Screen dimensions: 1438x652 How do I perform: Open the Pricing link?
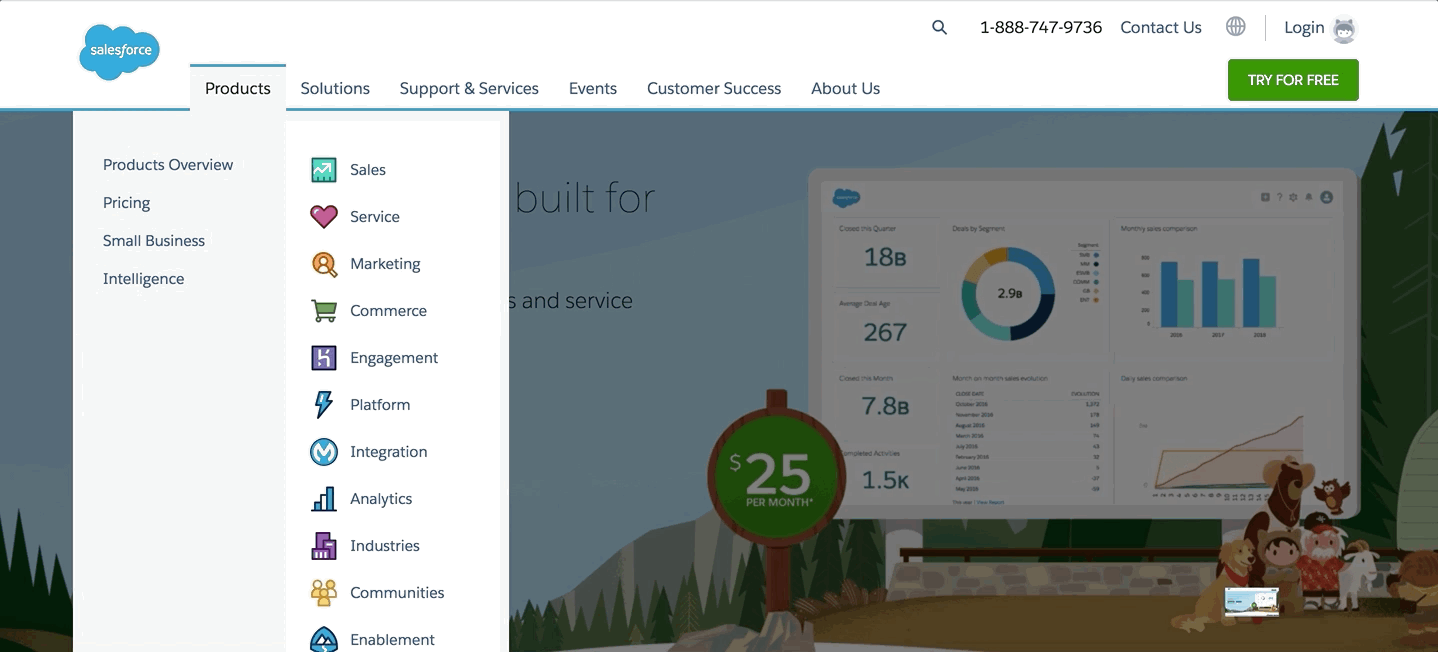(x=127, y=203)
